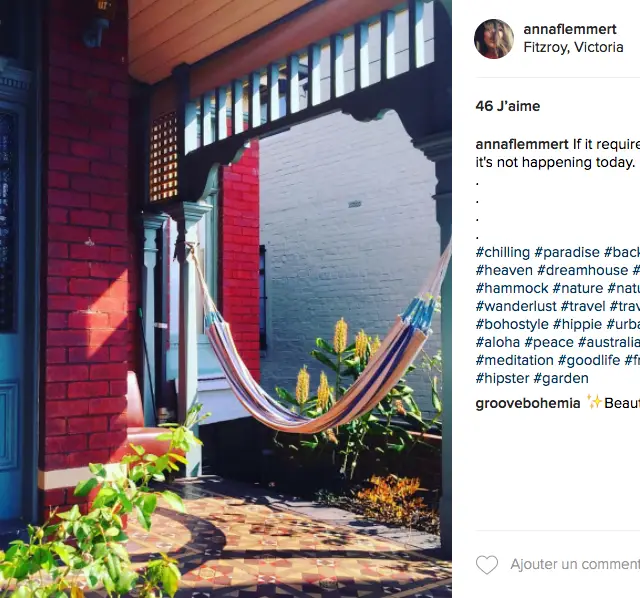Visit the #wanderlust hashtag page

coord(516,306)
